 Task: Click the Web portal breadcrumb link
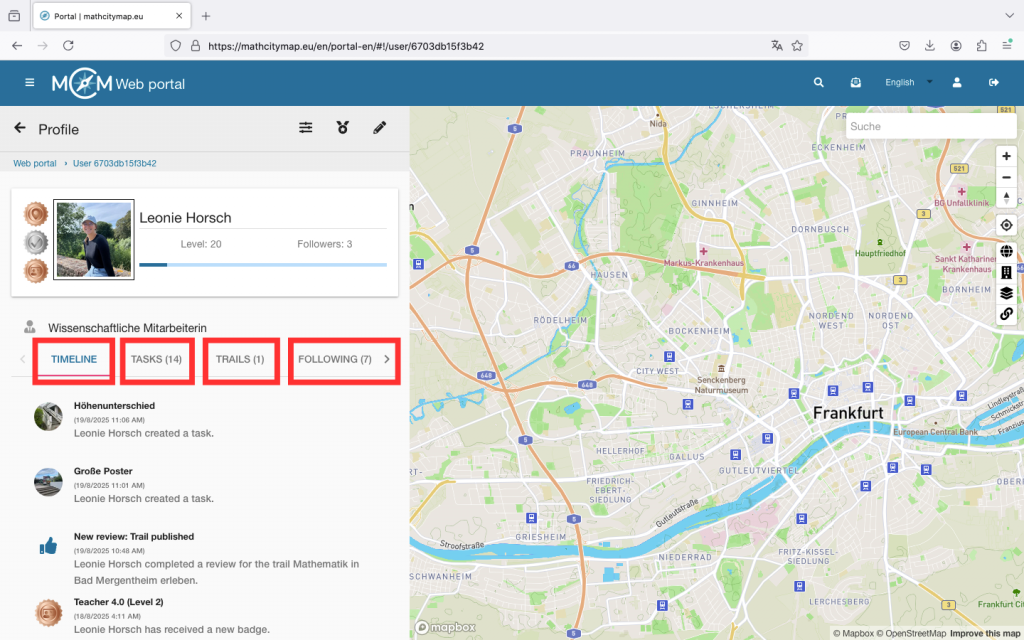pyautogui.click(x=35, y=163)
